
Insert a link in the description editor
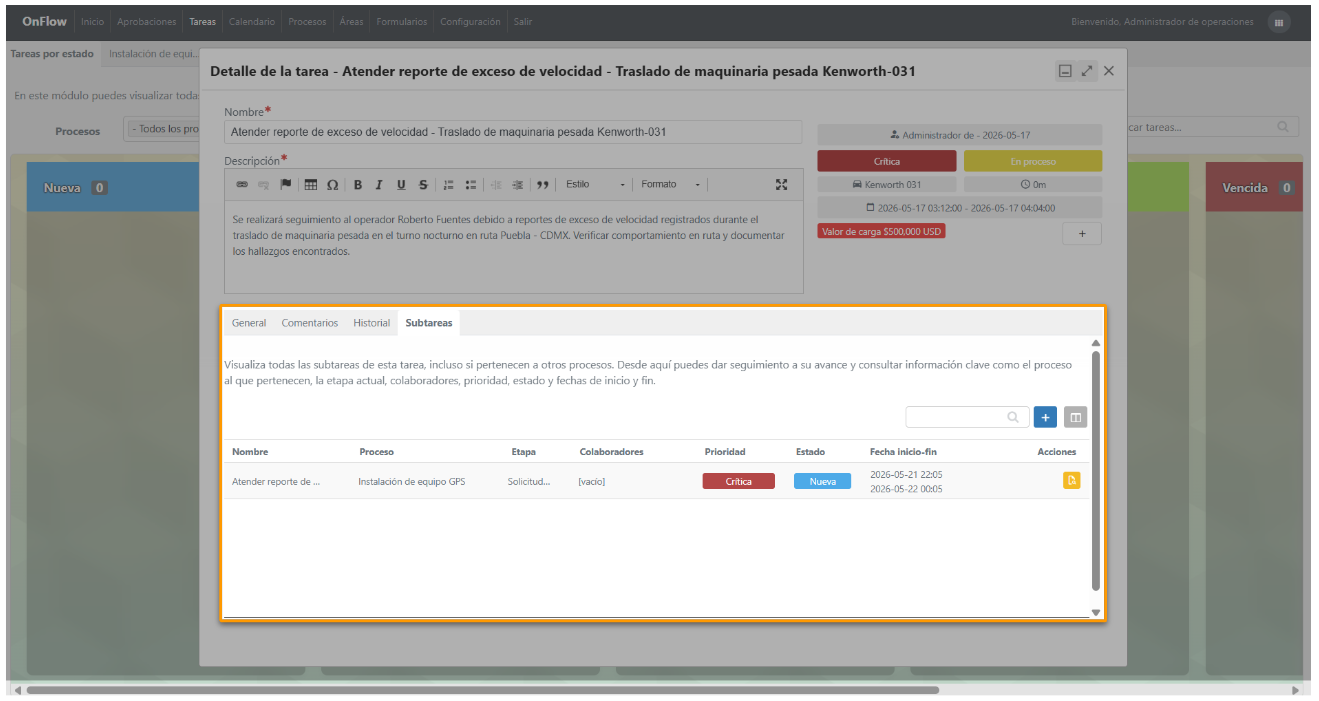pyautogui.click(x=241, y=185)
